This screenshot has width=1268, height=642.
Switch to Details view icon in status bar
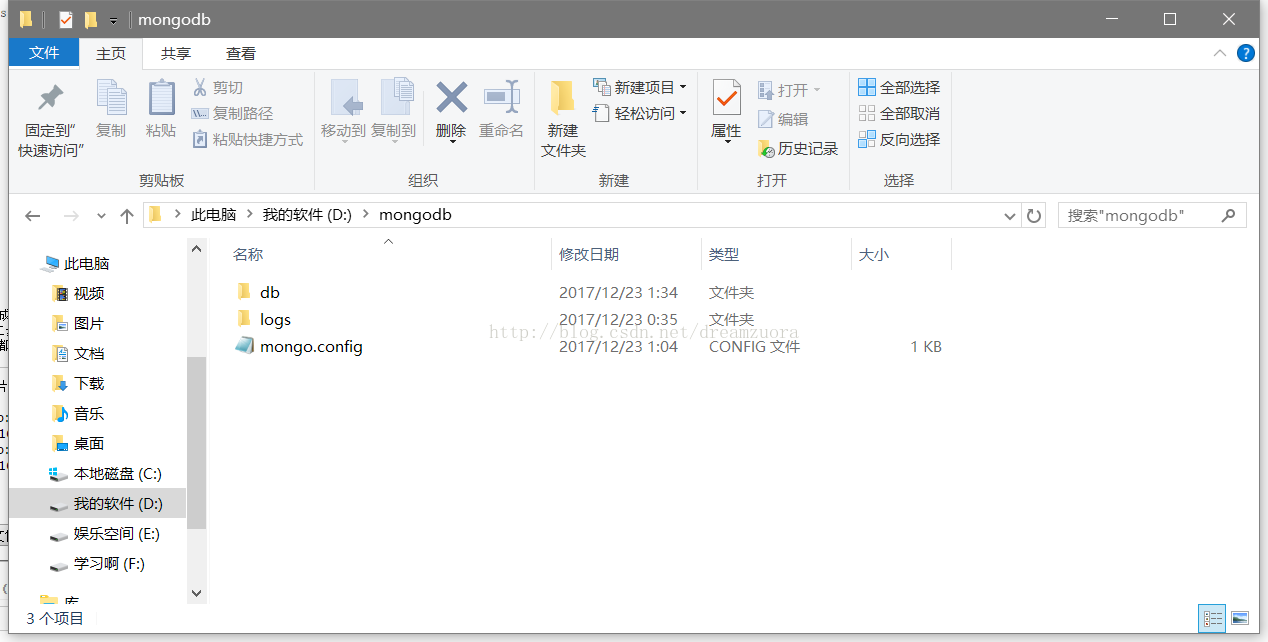[1212, 619]
